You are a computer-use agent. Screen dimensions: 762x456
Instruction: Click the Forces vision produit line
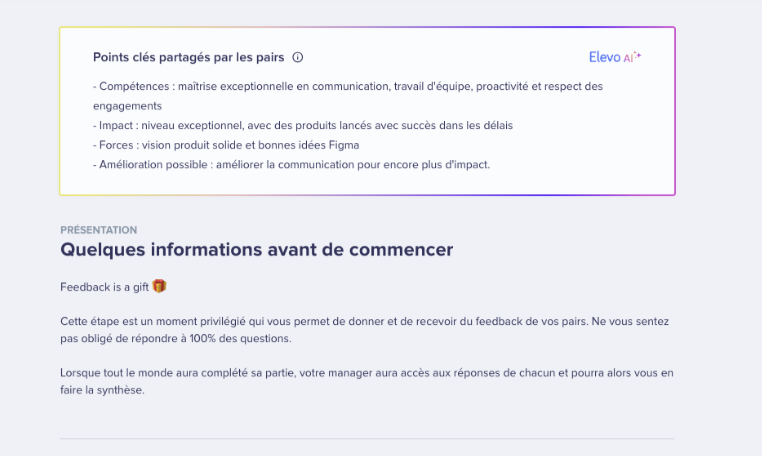point(226,145)
